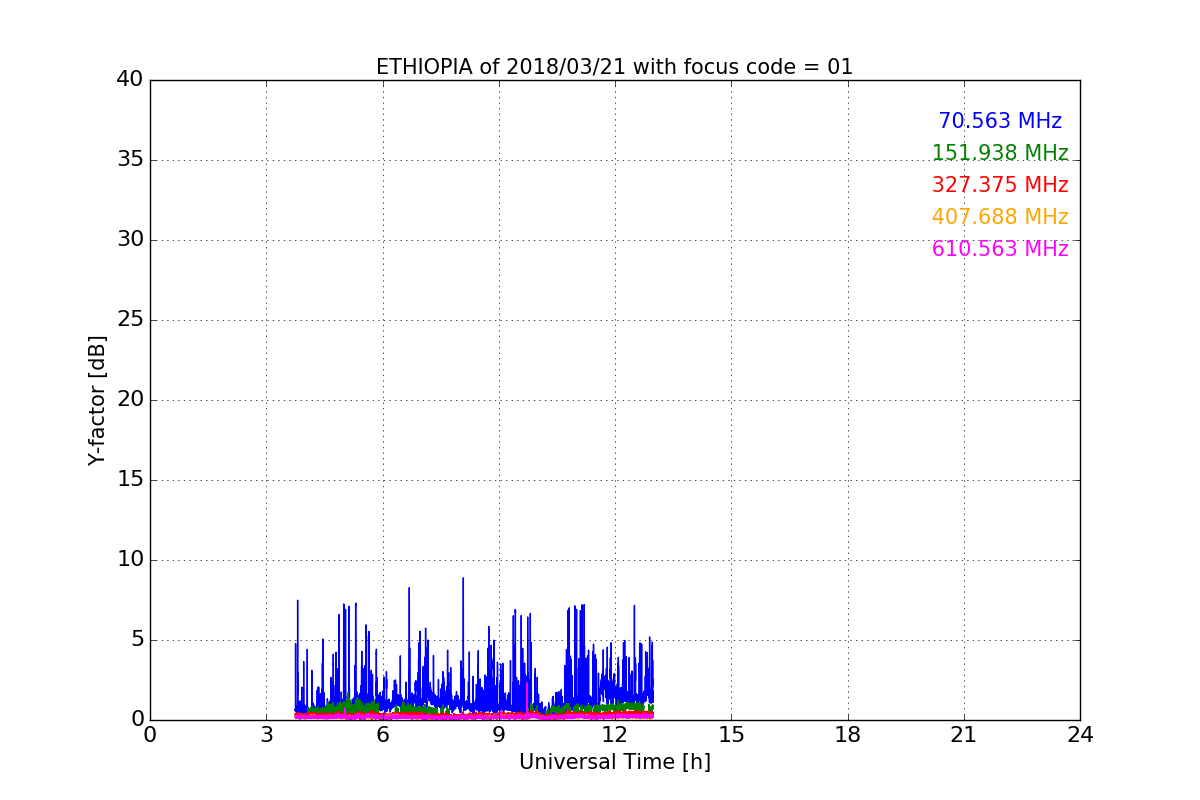Click the plot title mentioning ETHIOPIA 2018/03/21
1200x800 pixels.
[x=614, y=67]
